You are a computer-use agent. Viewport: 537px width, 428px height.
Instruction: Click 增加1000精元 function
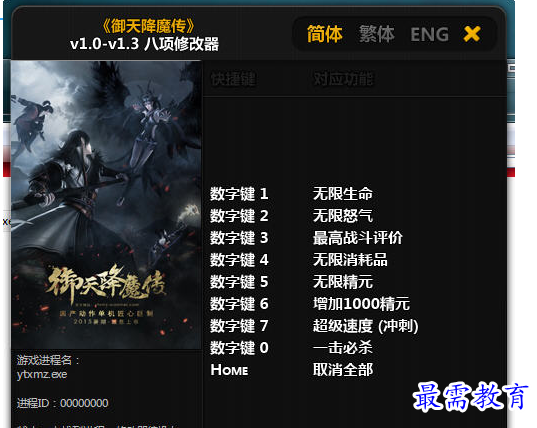[361, 304]
